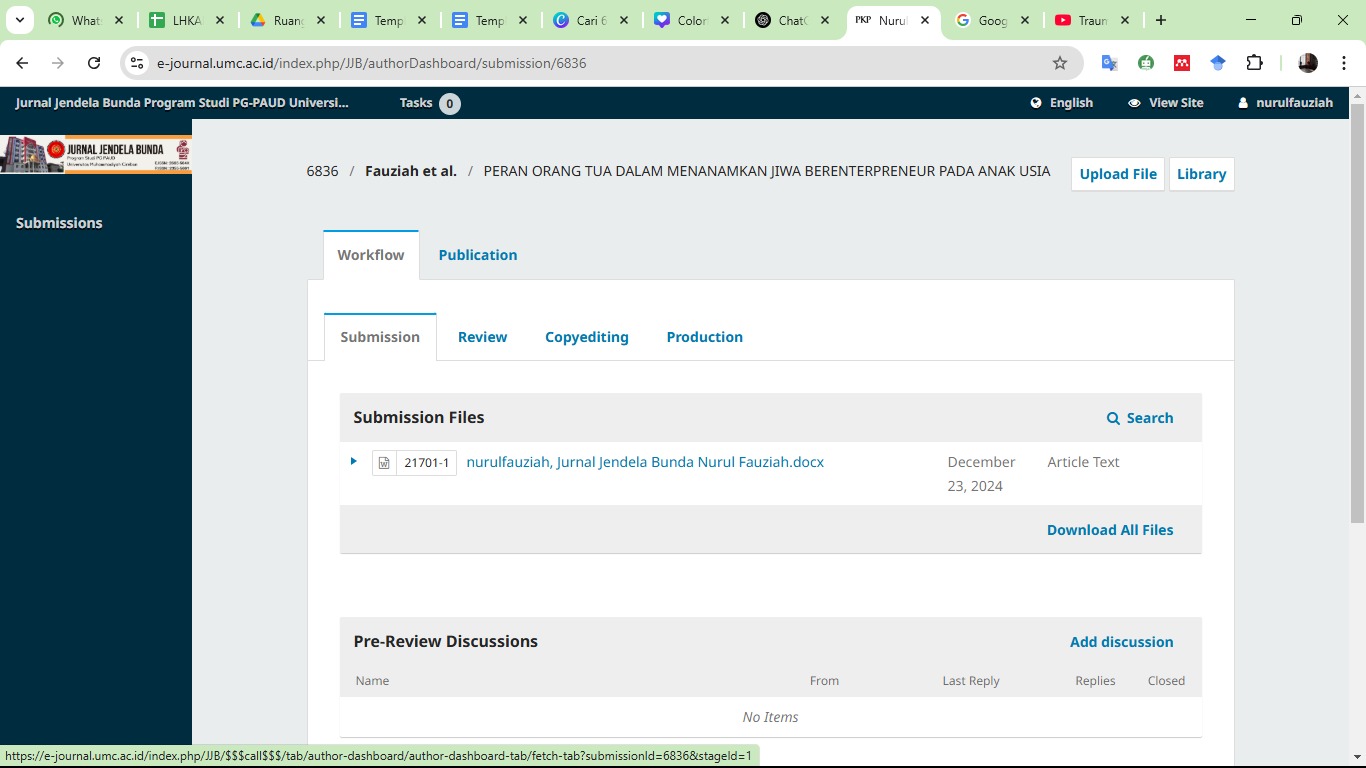Open the nurulfauziah user menu

tap(1285, 103)
